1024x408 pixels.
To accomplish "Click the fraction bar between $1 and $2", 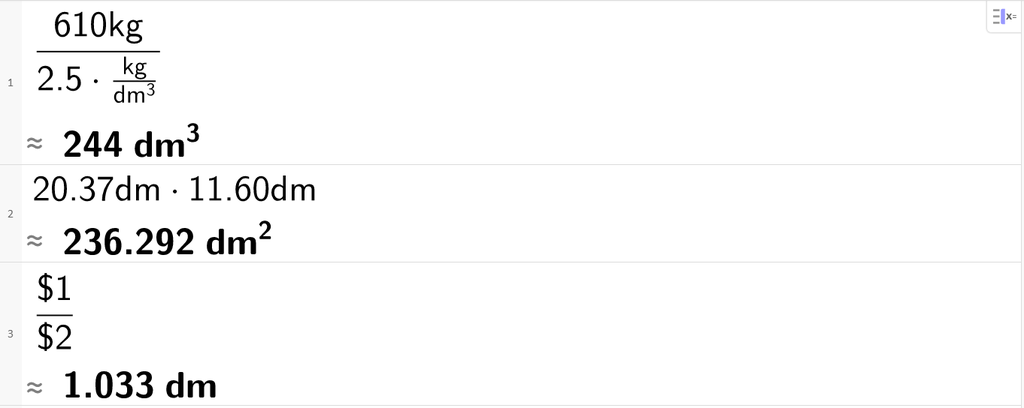I will tap(54, 315).
